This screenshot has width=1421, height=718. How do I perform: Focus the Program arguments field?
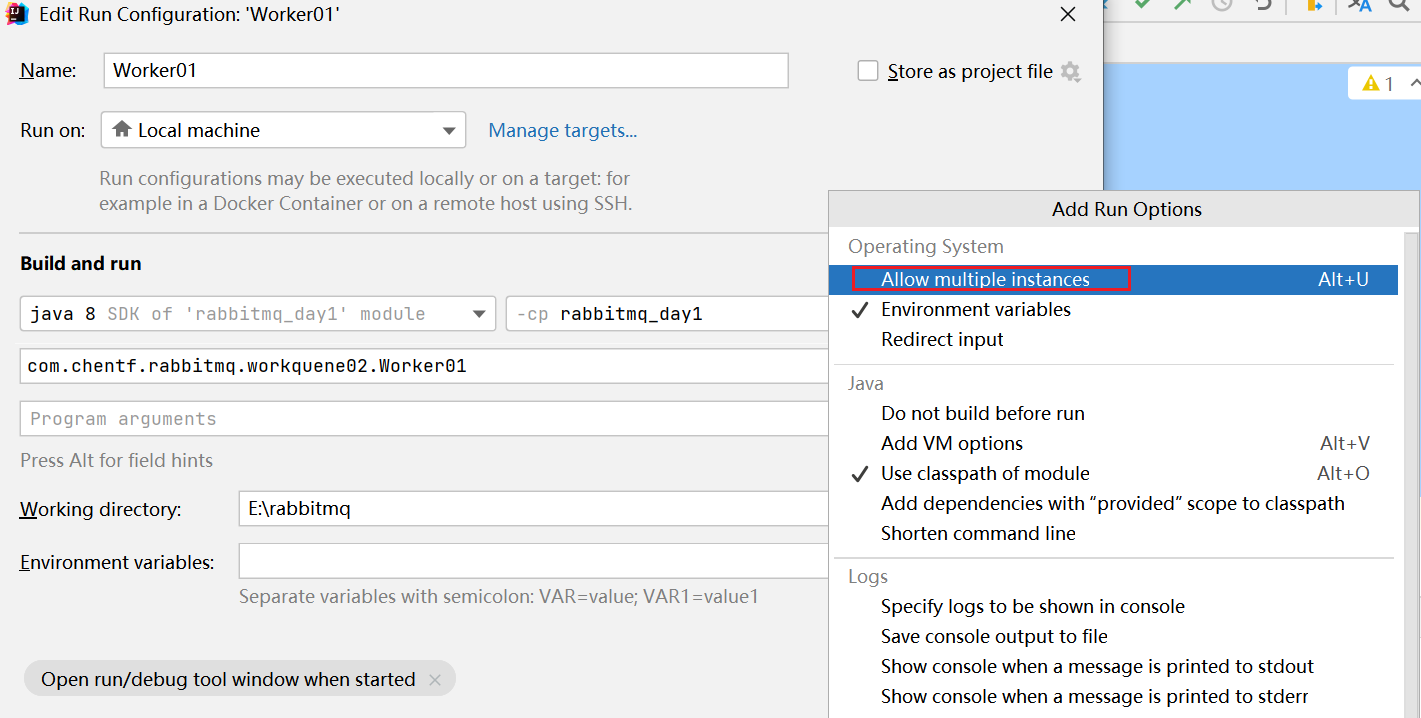(x=425, y=419)
